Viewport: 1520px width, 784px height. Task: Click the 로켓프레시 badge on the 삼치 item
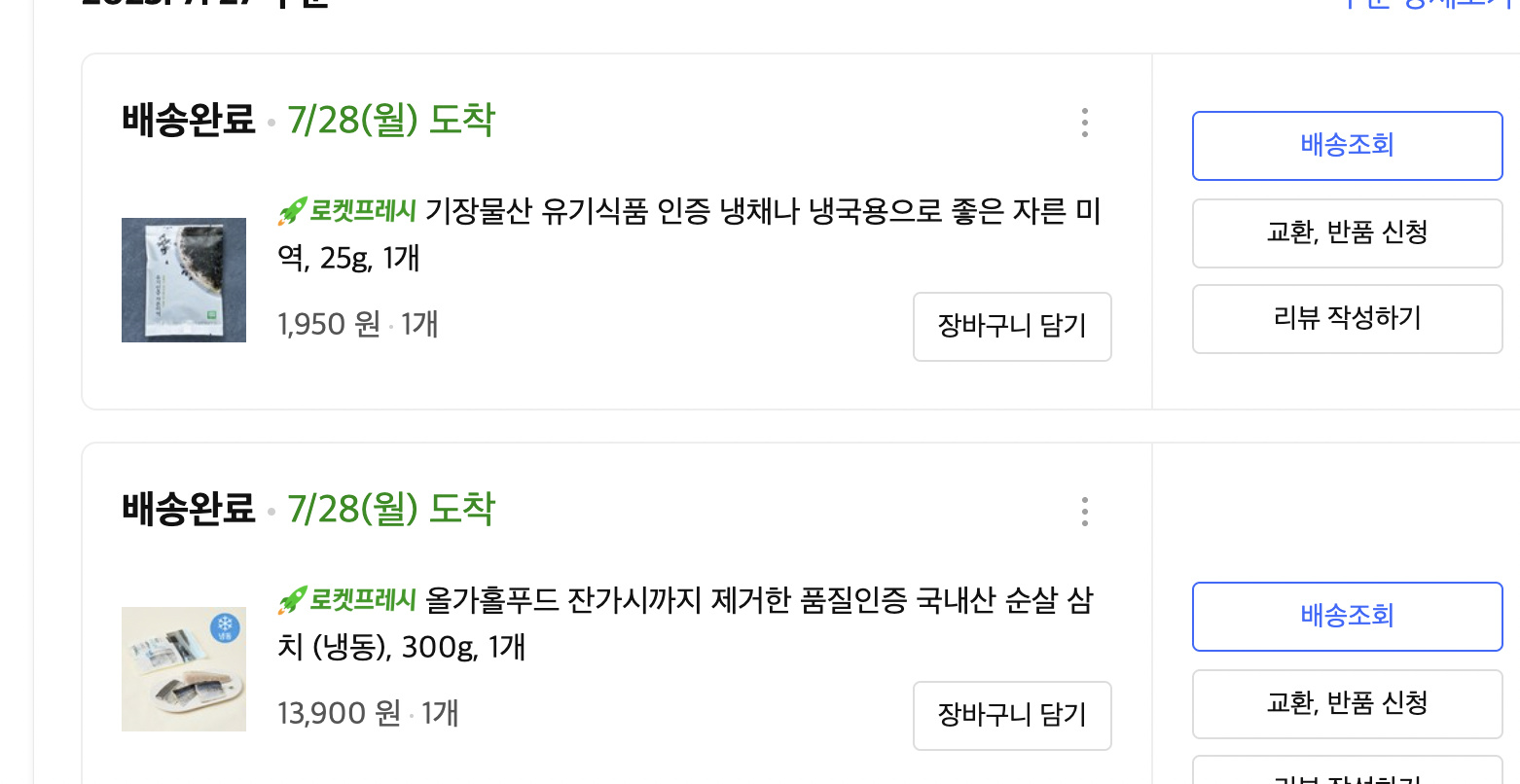click(347, 600)
